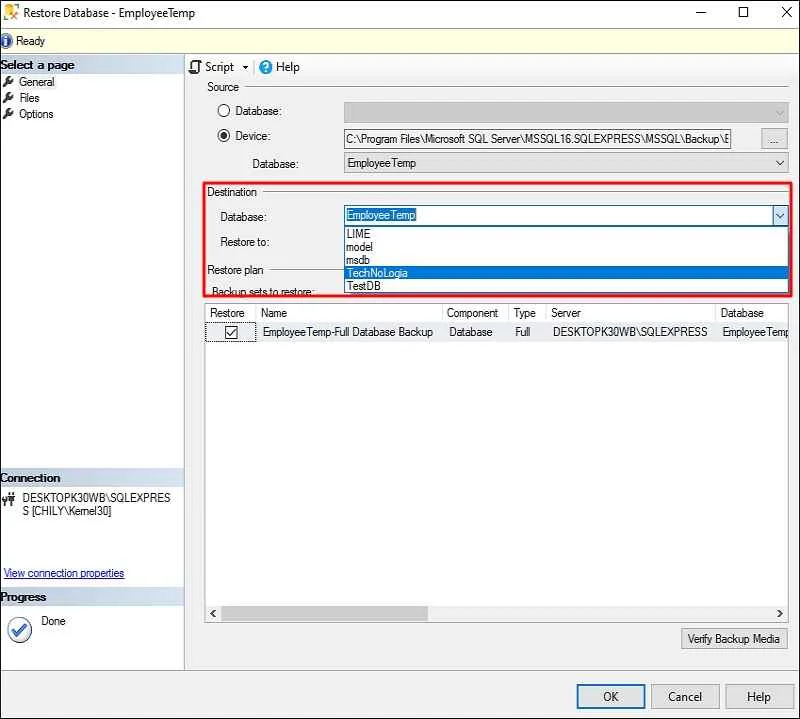The image size is (800, 719).
Task: Click the OK button
Action: pyautogui.click(x=611, y=697)
